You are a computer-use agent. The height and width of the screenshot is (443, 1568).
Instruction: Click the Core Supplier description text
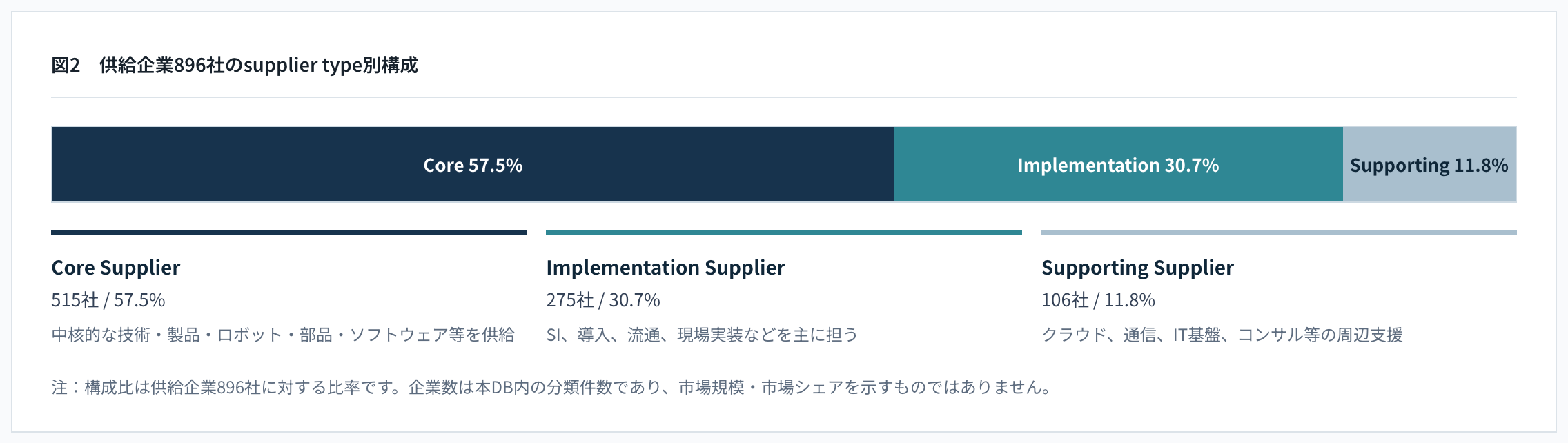click(x=283, y=335)
